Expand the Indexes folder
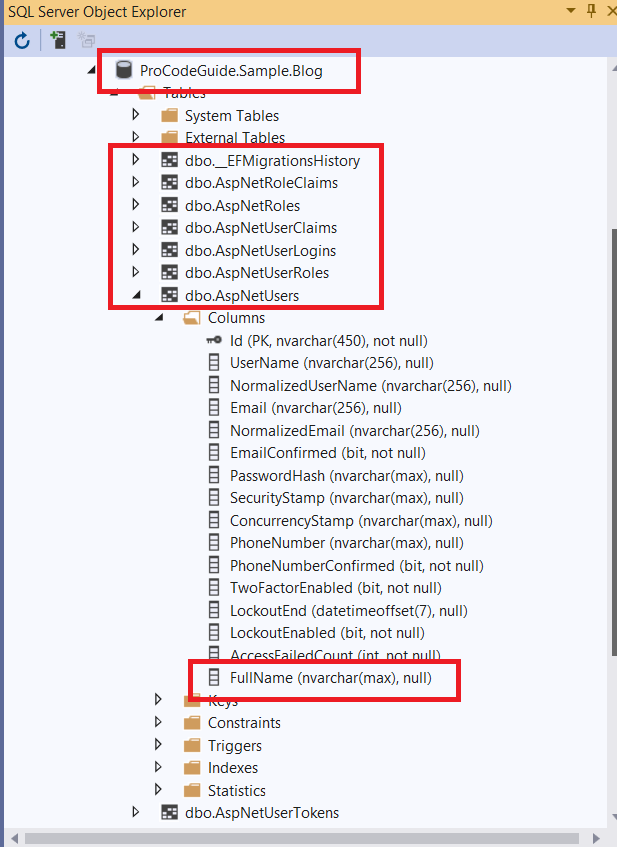The height and width of the screenshot is (847, 617). [158, 767]
